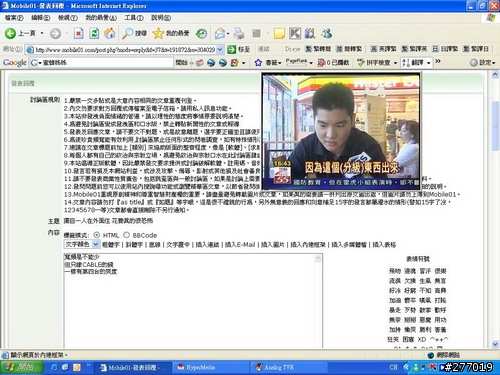Click the 簡轉繁 Dr.eye conversion button
This screenshot has width=500, height=375.
[x=349, y=49]
